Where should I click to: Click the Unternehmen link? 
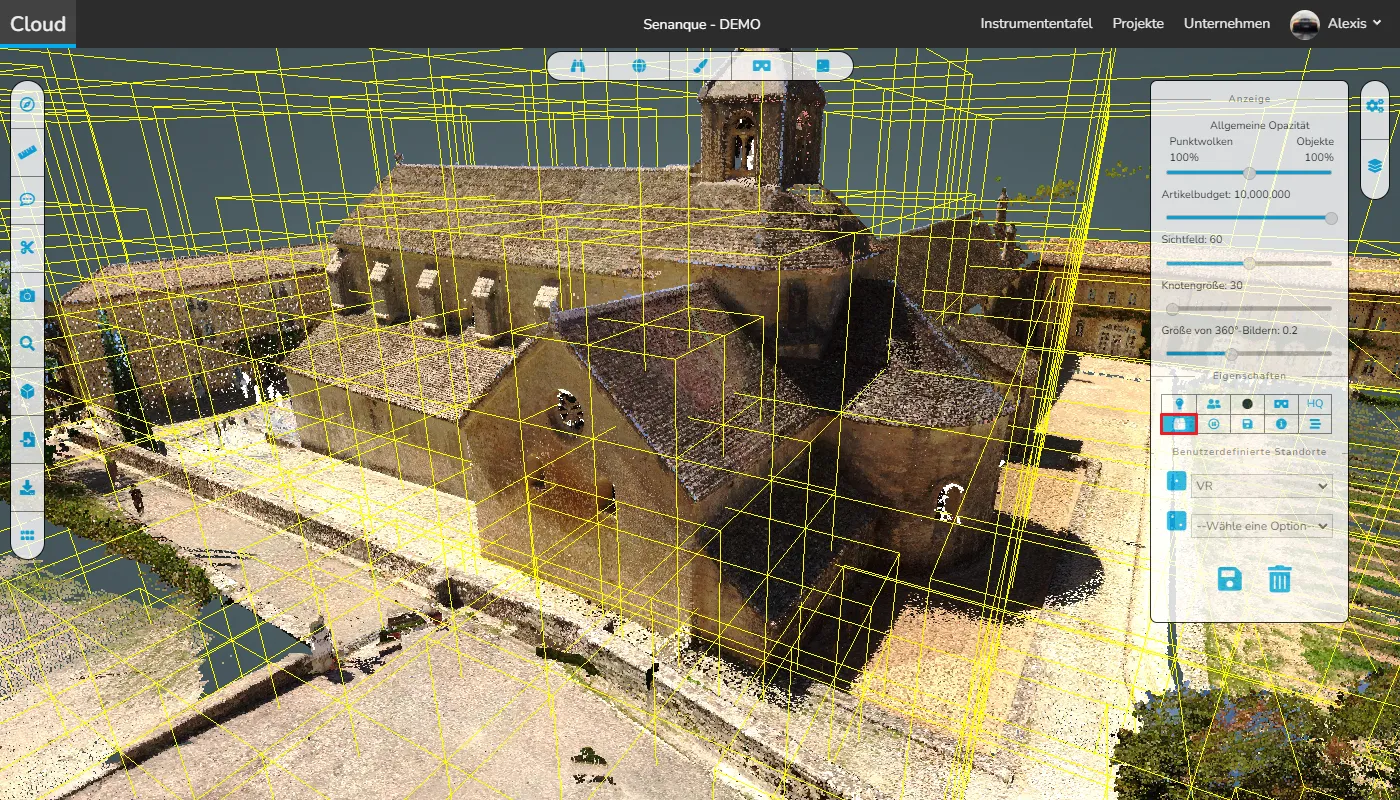(x=1227, y=24)
